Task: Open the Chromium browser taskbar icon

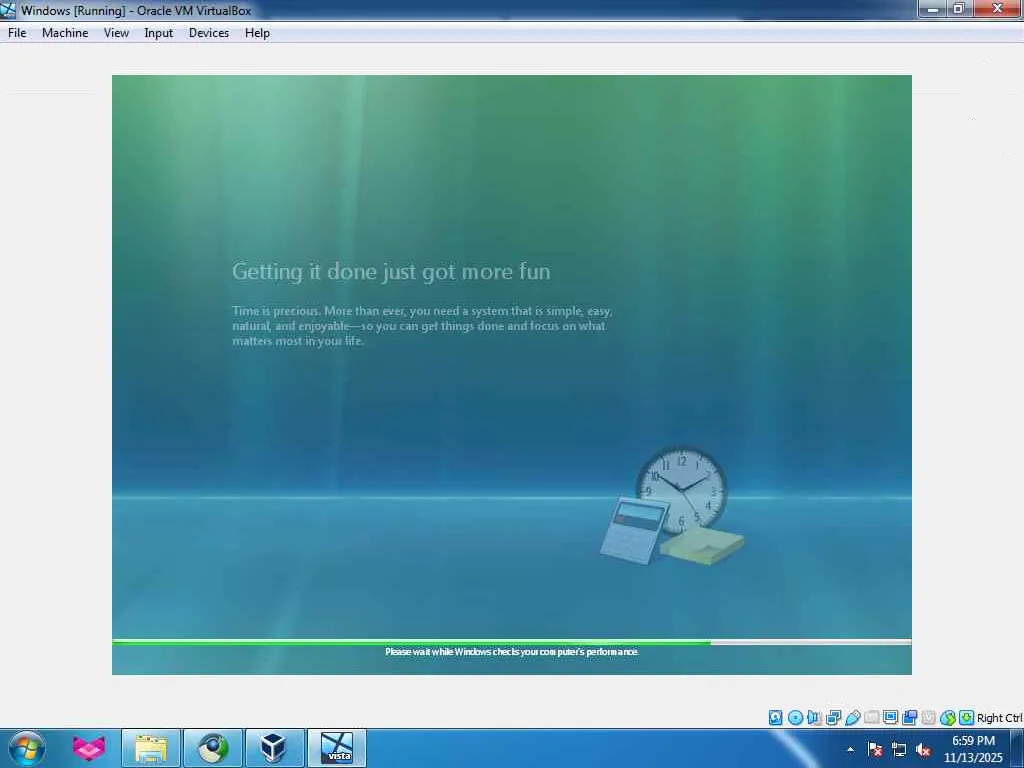Action: (213, 748)
